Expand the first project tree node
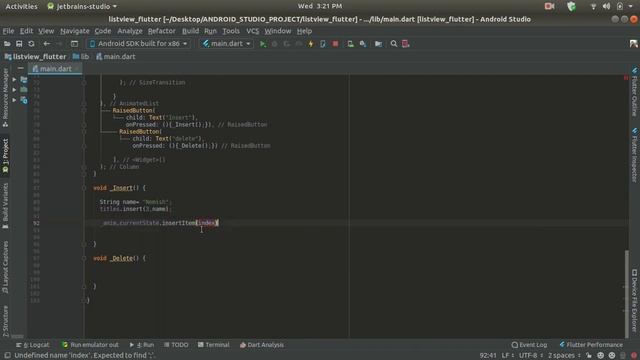The height and width of the screenshot is (360, 640). [14, 79]
